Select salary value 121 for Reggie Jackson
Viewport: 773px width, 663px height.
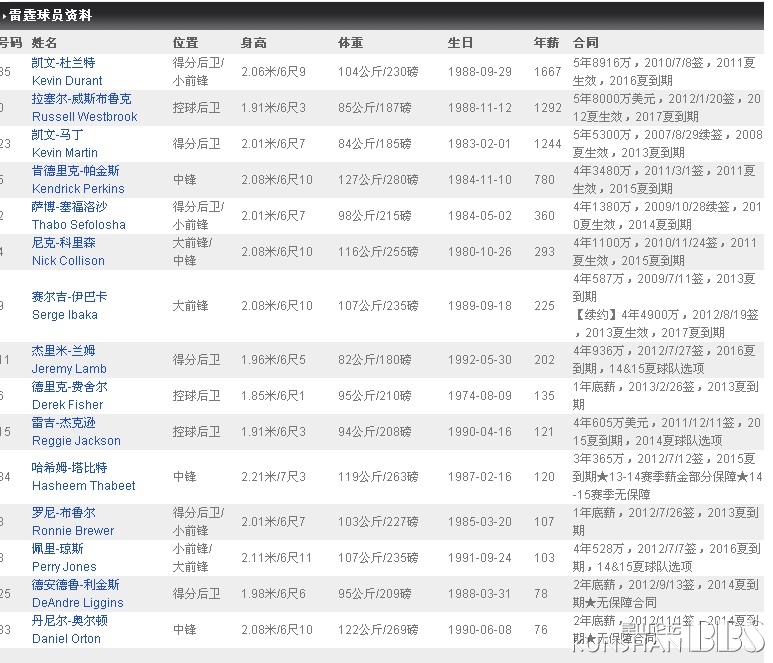pyautogui.click(x=544, y=431)
